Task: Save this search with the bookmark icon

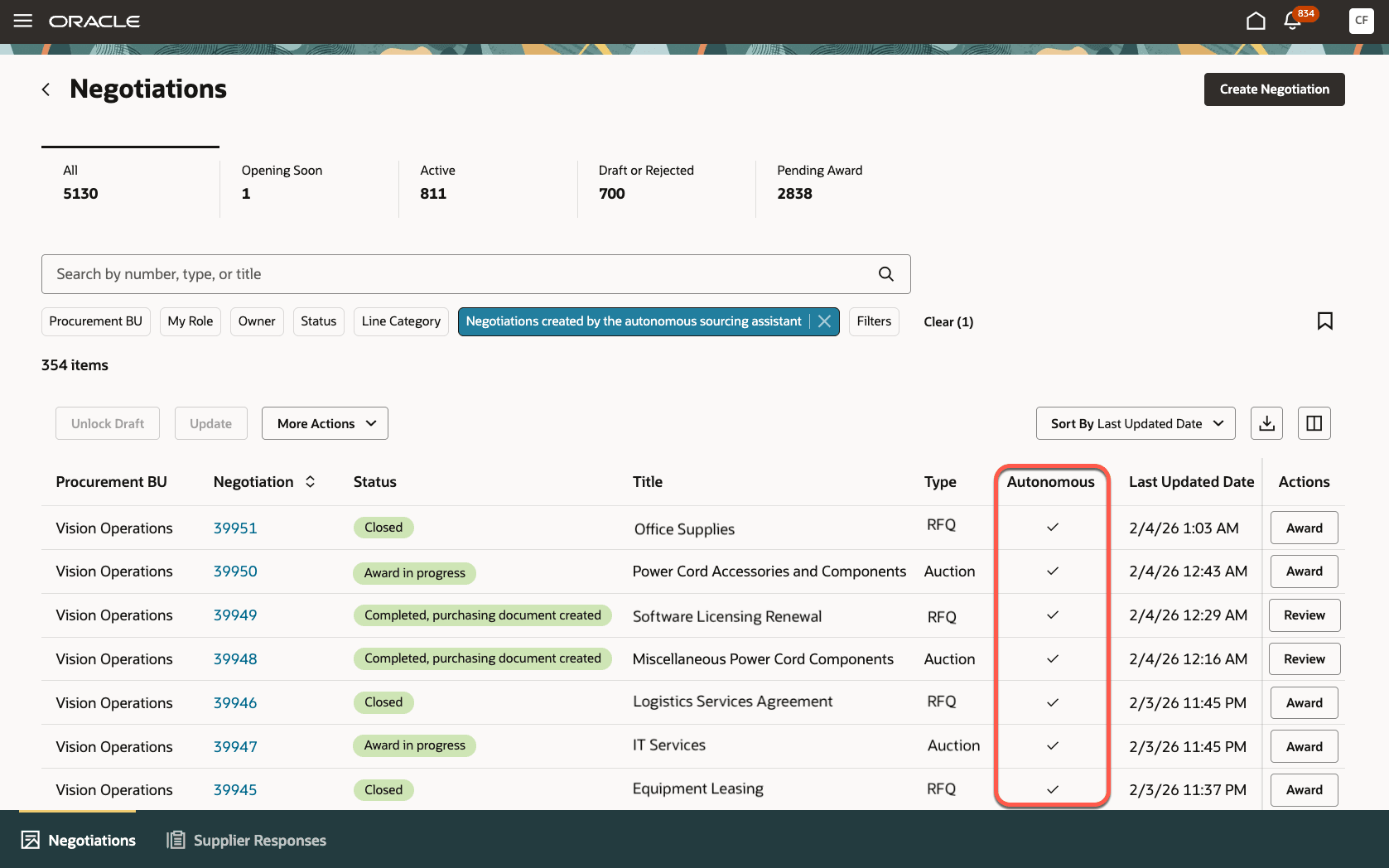Action: pos(1325,321)
